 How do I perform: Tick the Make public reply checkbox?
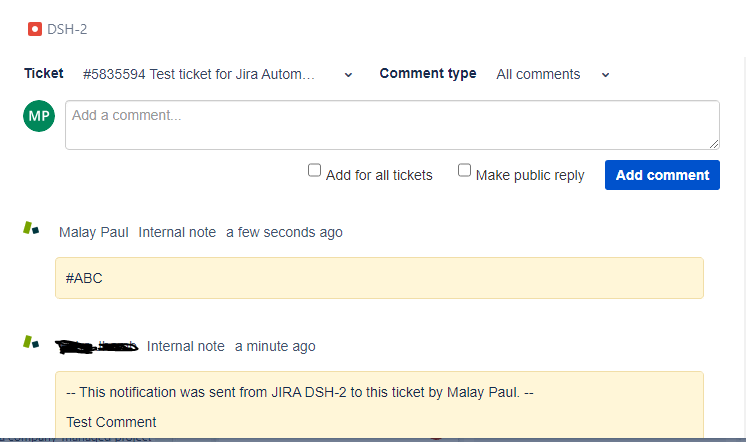464,170
